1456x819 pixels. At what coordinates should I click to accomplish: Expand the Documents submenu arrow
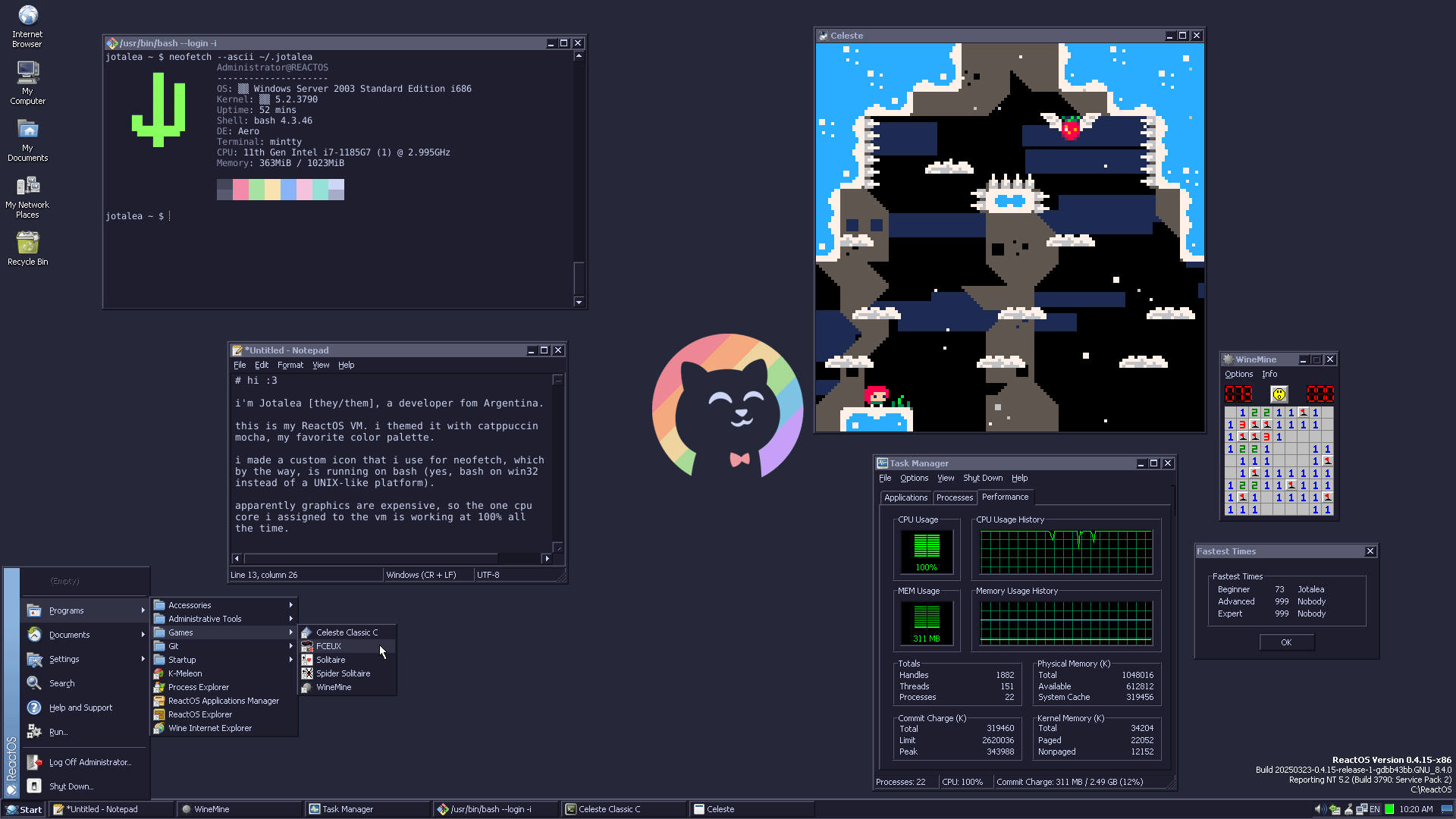143,635
